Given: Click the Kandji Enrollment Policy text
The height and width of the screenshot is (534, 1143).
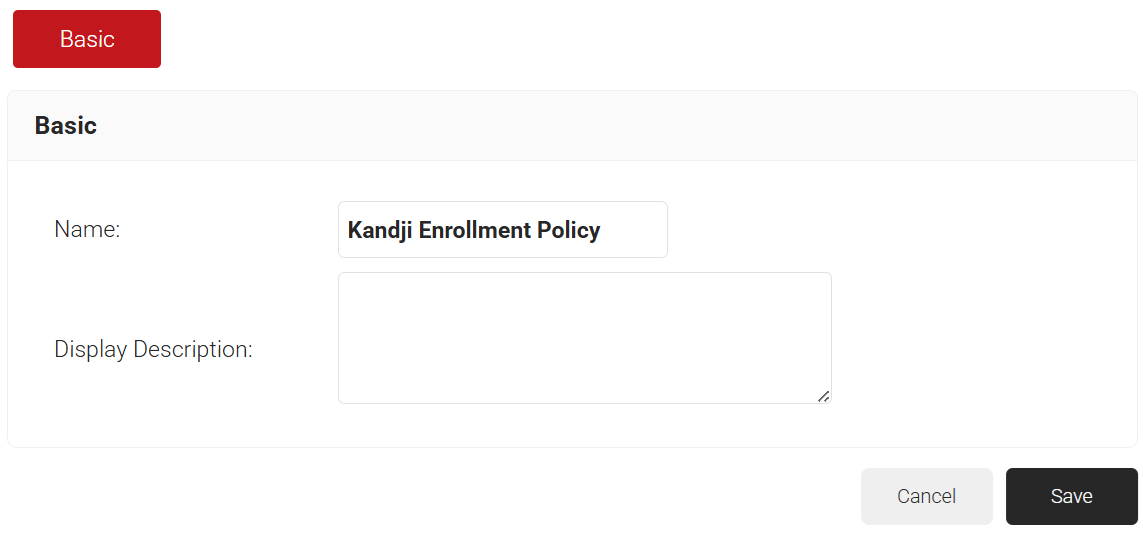Looking at the screenshot, I should pos(473,230).
